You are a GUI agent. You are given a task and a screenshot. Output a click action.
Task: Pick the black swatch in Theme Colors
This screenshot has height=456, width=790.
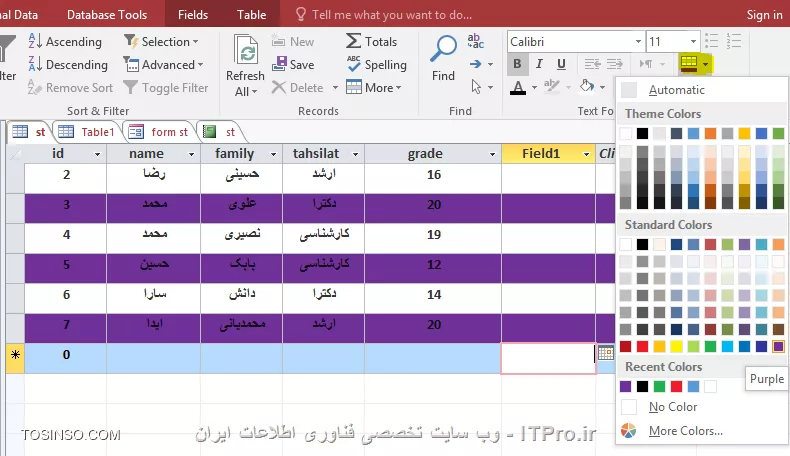(642, 133)
